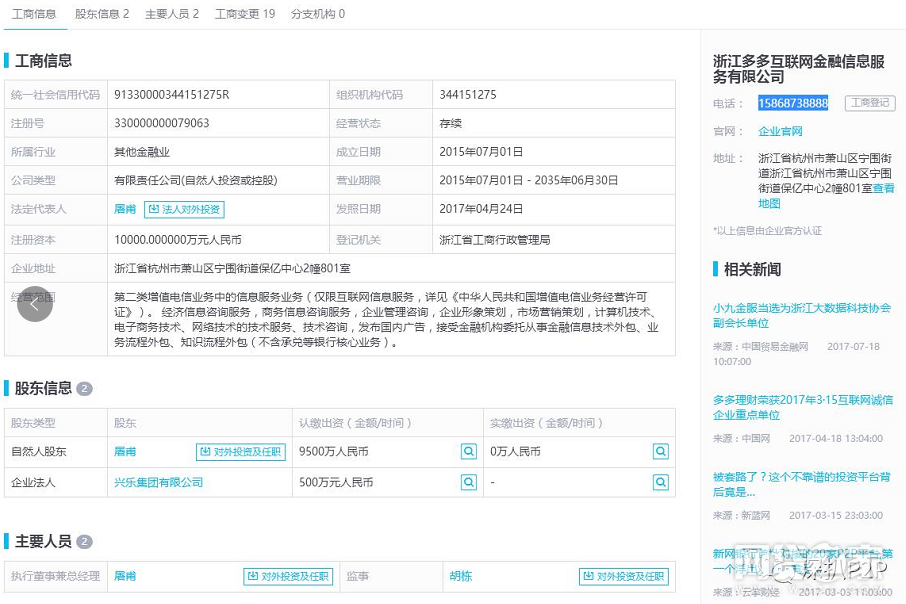Viewport: 906px width, 604px height.
Task: Open shareholder 兴乐集团有限公司 link
Action: (x=158, y=482)
